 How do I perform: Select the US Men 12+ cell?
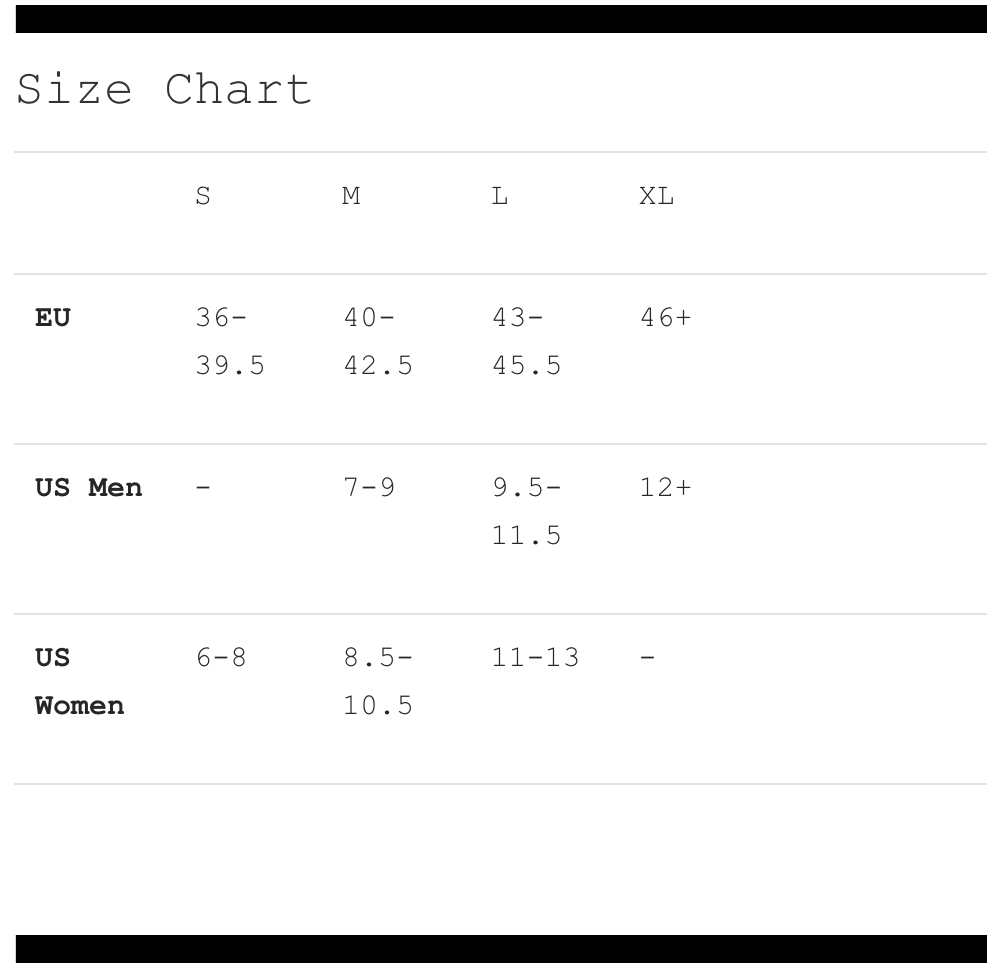665,489
